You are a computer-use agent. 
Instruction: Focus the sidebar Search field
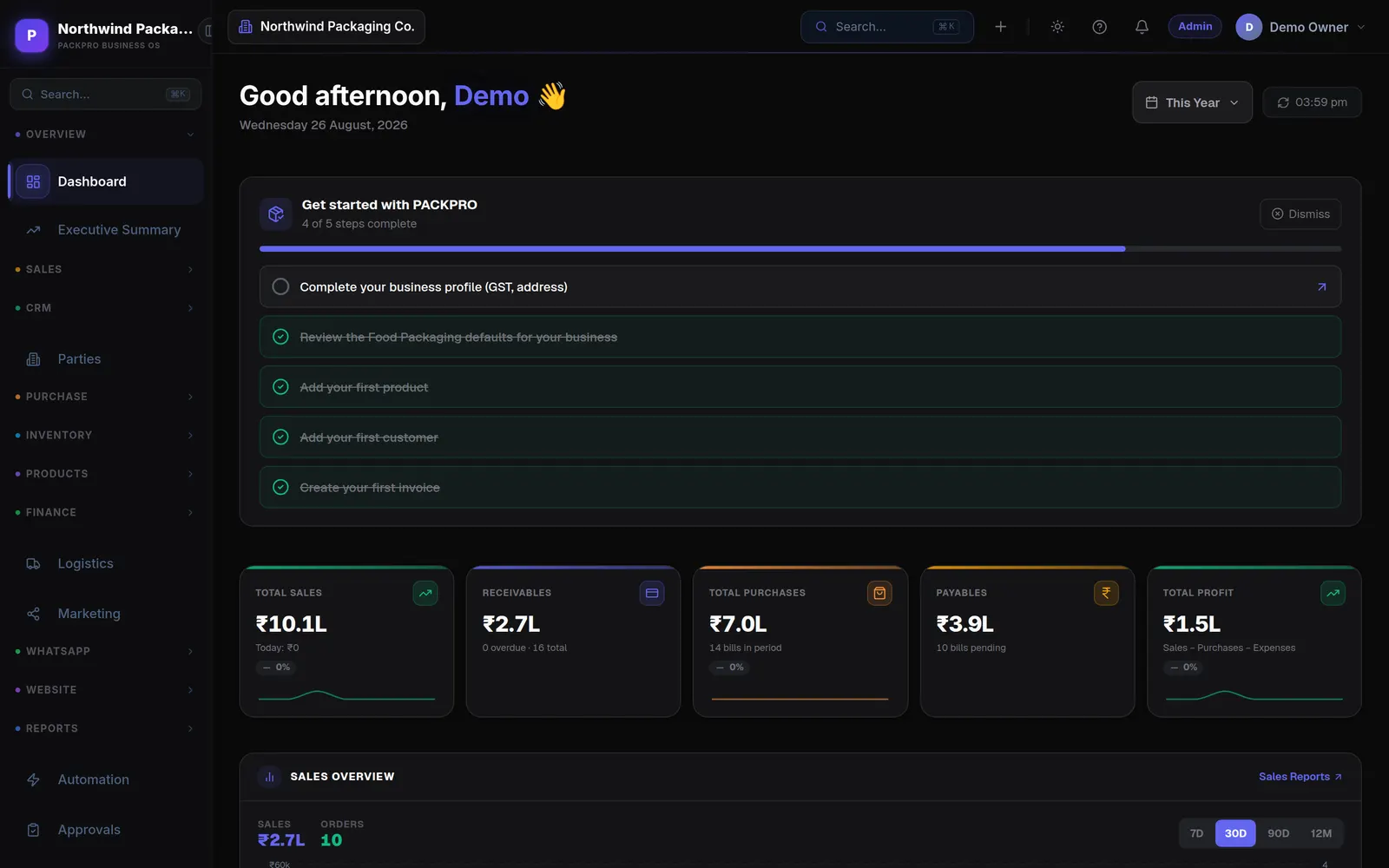pyautogui.click(x=106, y=95)
